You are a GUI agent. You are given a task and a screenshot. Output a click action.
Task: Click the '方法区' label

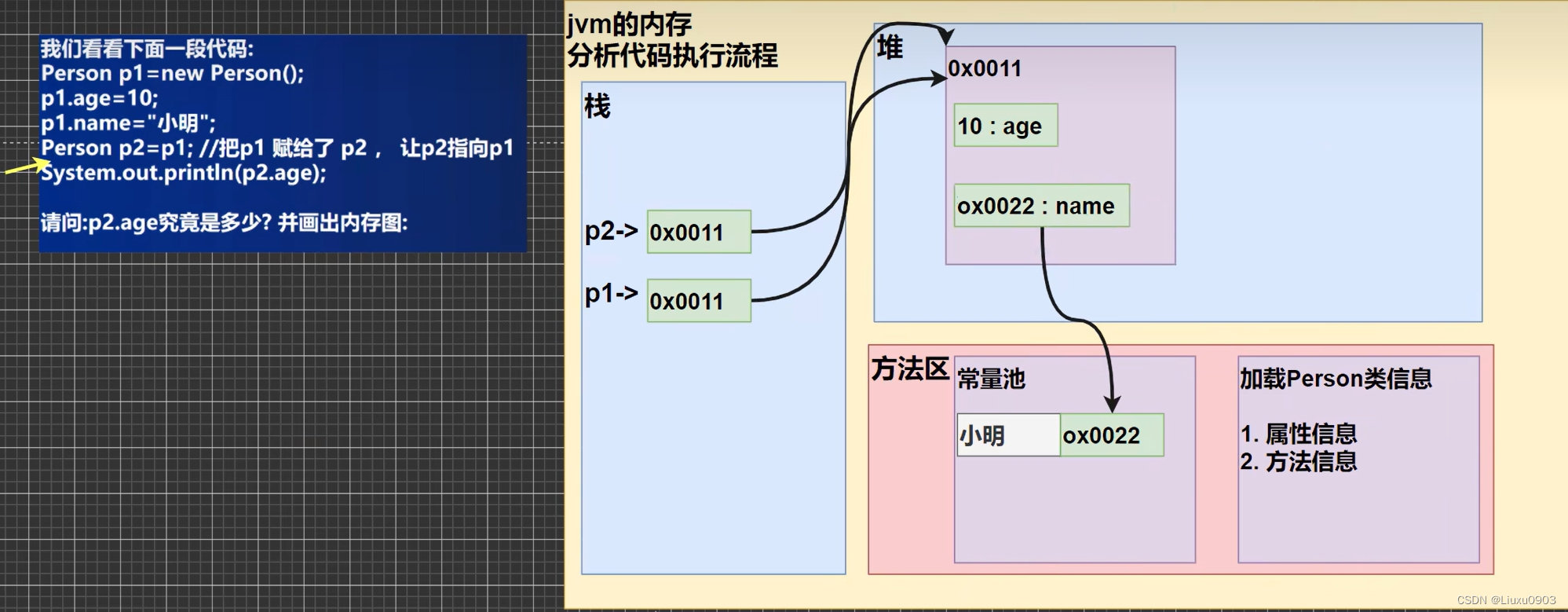[910, 368]
